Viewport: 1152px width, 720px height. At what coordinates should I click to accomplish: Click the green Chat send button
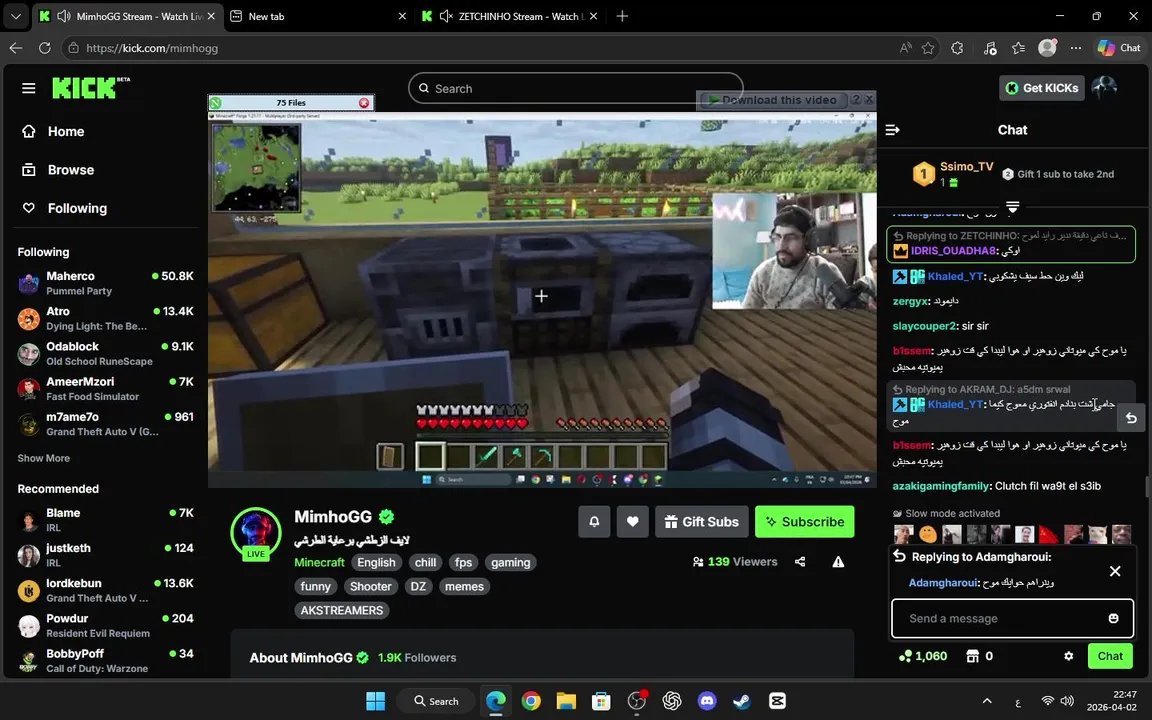pos(1110,656)
